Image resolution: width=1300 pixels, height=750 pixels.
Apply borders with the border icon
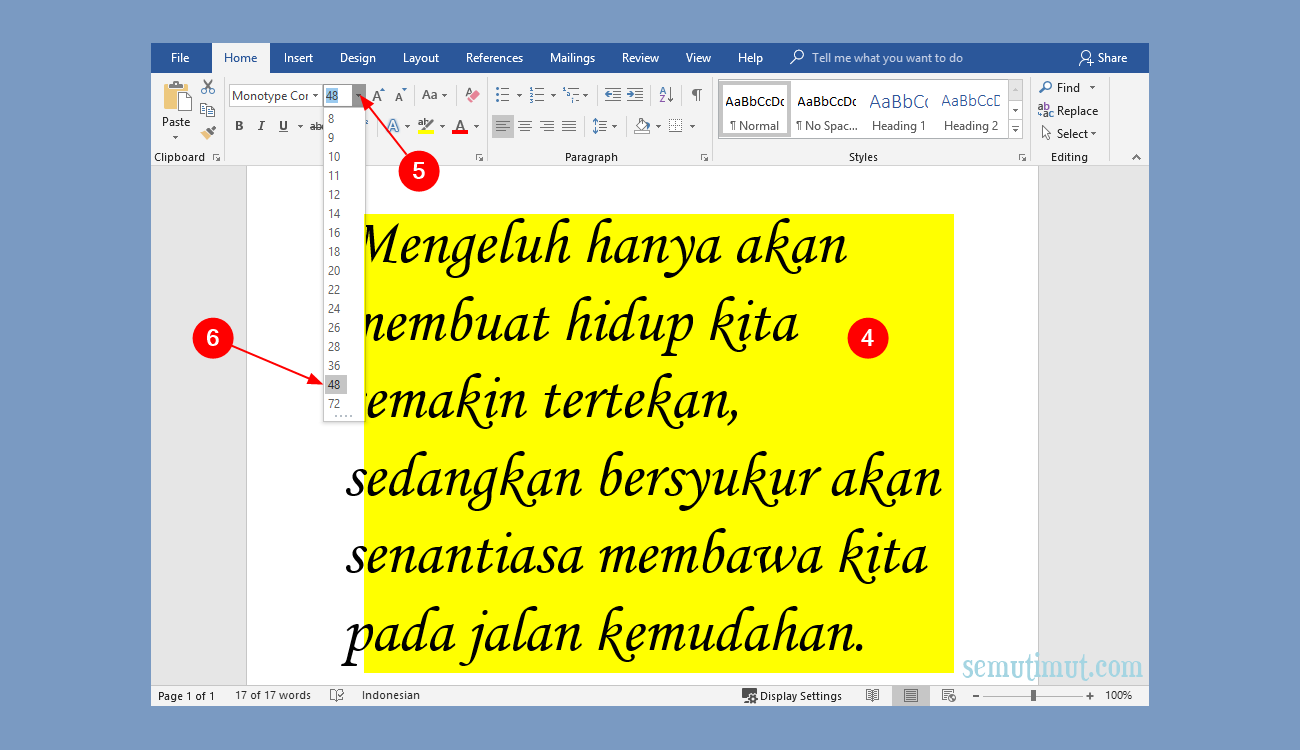coord(676,126)
